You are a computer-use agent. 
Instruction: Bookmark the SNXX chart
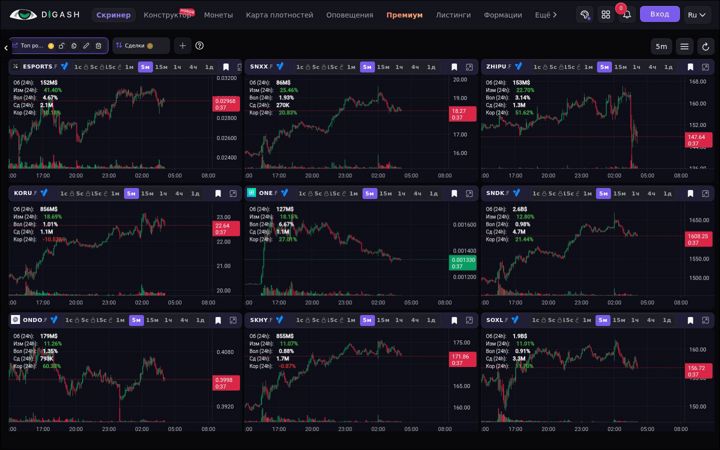pyautogui.click(x=454, y=67)
